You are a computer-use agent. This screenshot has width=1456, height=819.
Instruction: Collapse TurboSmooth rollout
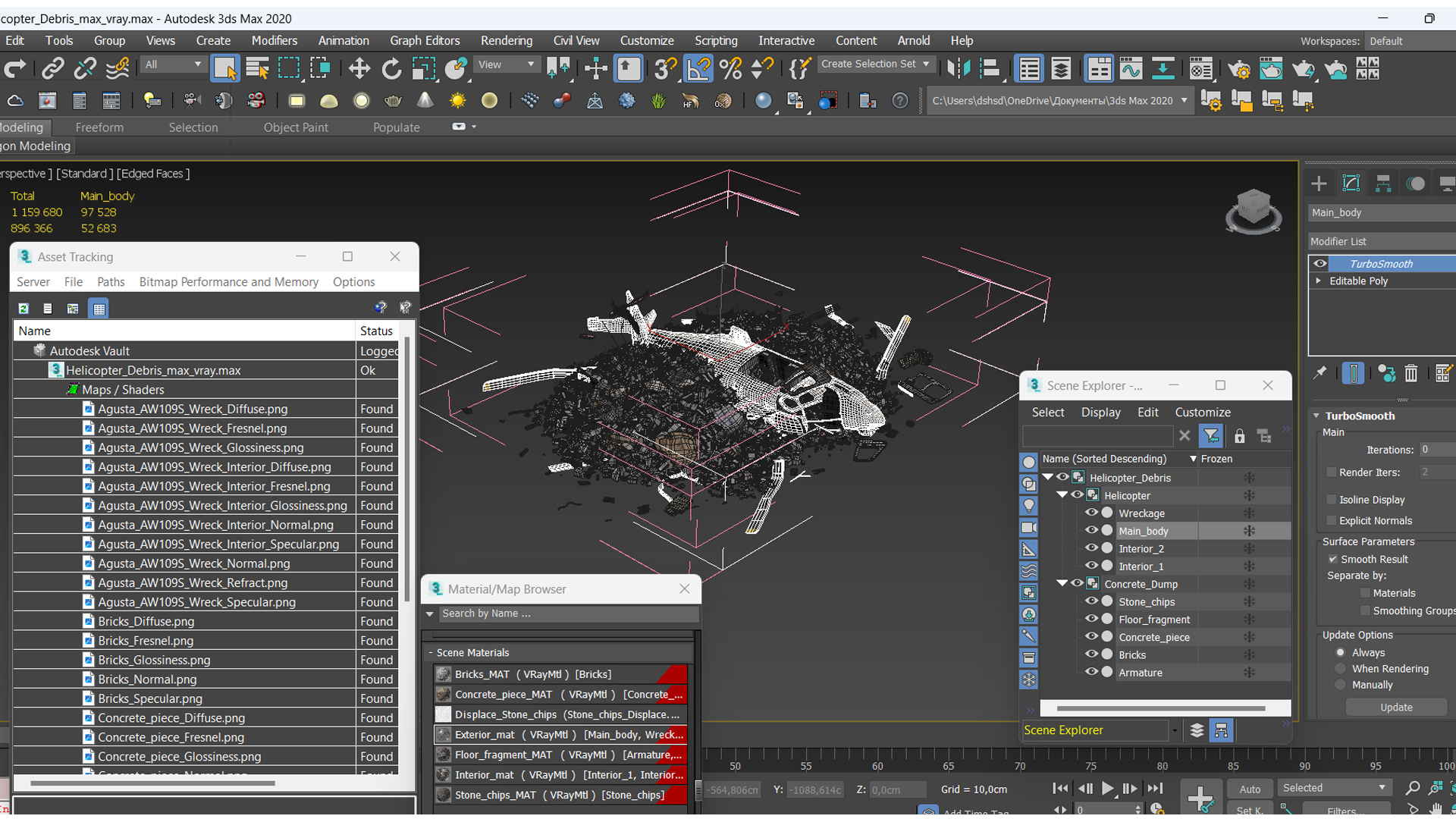[1317, 416]
